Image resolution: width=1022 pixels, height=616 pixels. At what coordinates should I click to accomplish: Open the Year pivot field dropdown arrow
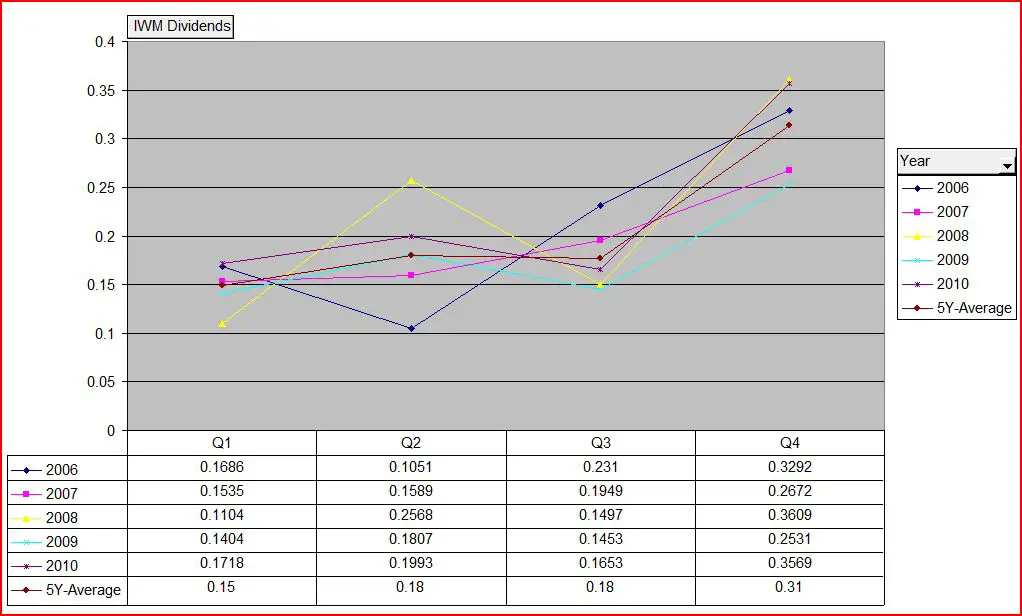coord(1007,166)
